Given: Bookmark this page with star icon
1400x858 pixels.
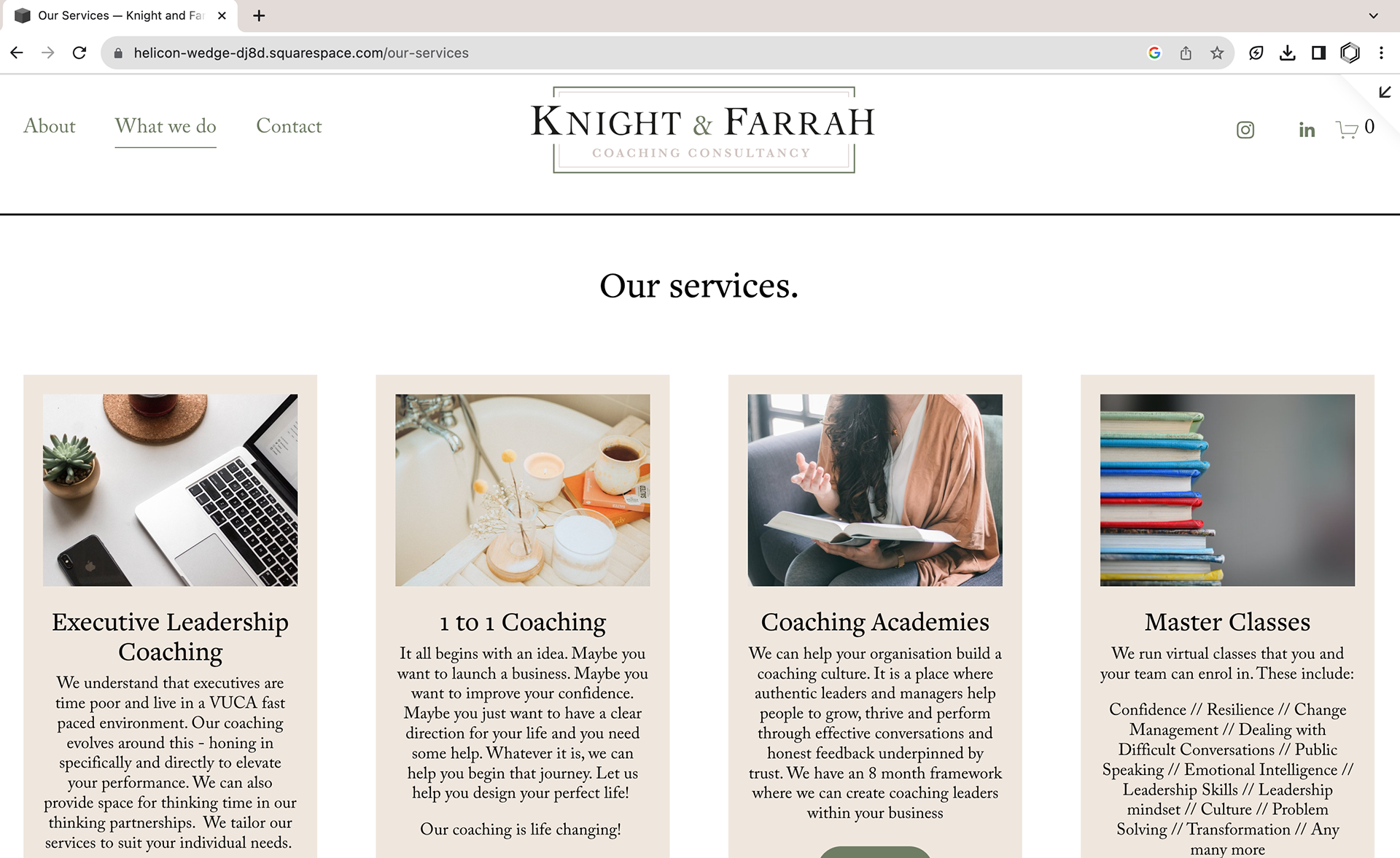Looking at the screenshot, I should (1217, 52).
